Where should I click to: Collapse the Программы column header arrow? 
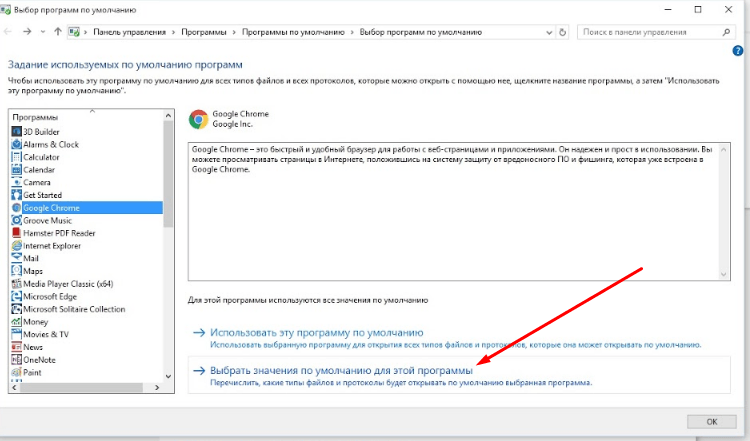[92, 111]
